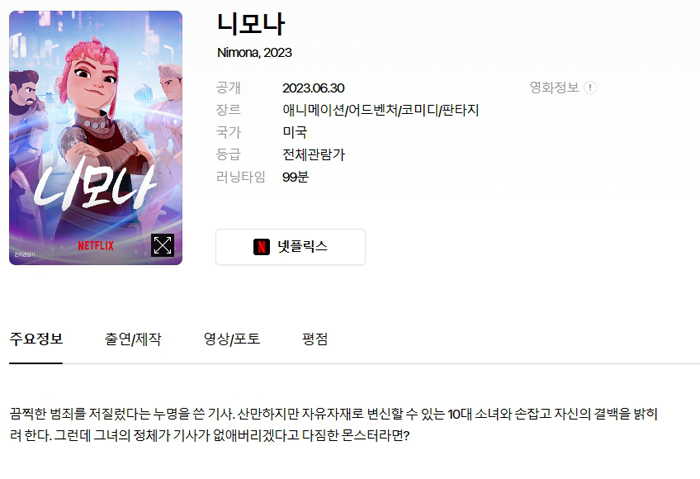700x479 pixels.
Task: Click the Nimona, 2023 subtitle
Action: click(254, 53)
